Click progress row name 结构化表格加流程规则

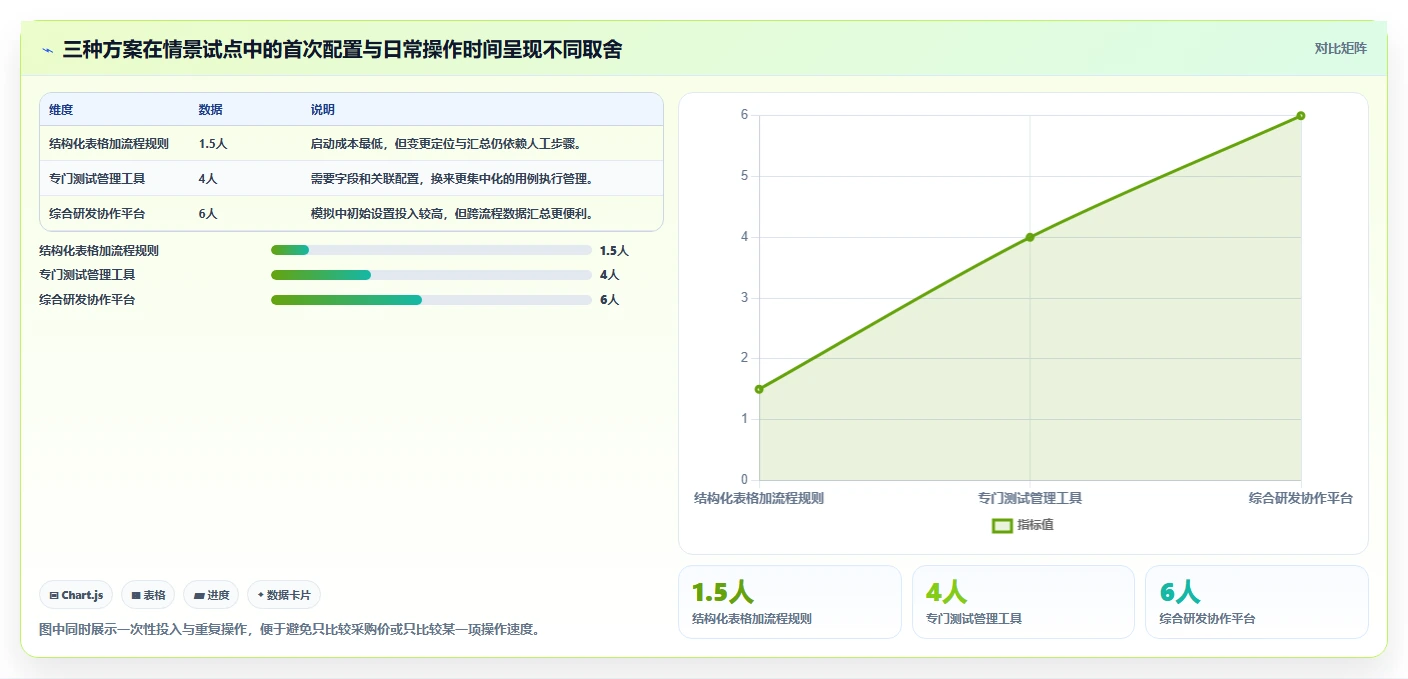point(99,251)
